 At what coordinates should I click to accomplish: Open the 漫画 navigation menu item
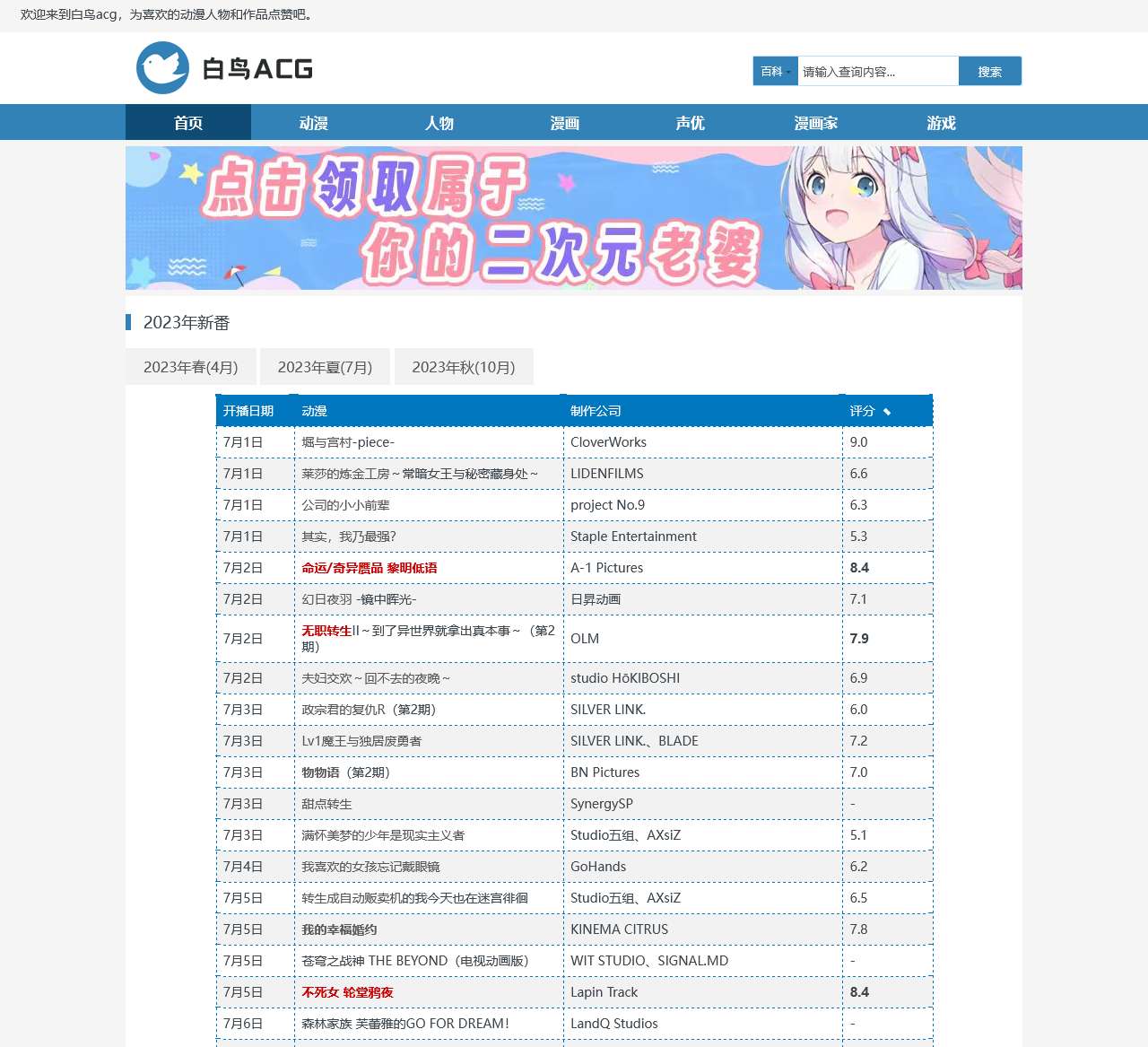(565, 123)
